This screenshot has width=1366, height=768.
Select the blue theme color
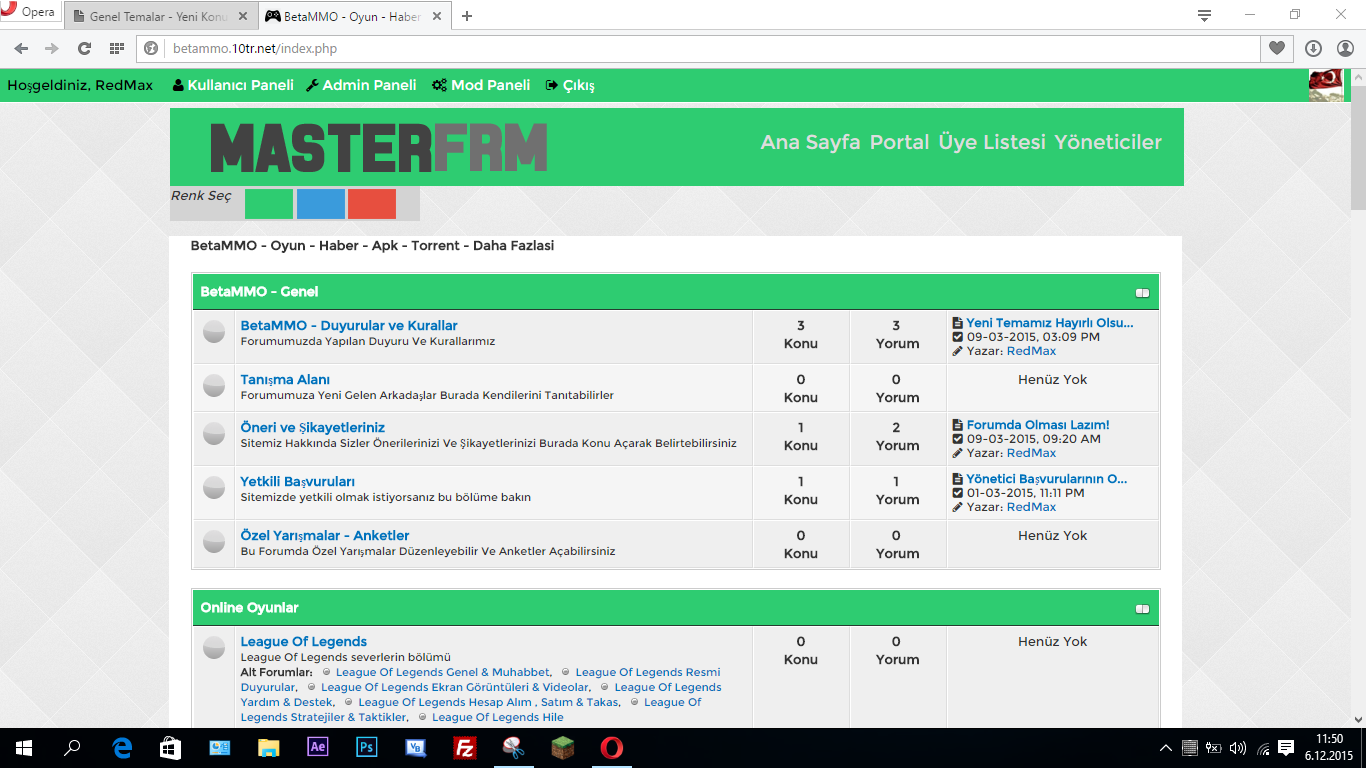point(321,204)
